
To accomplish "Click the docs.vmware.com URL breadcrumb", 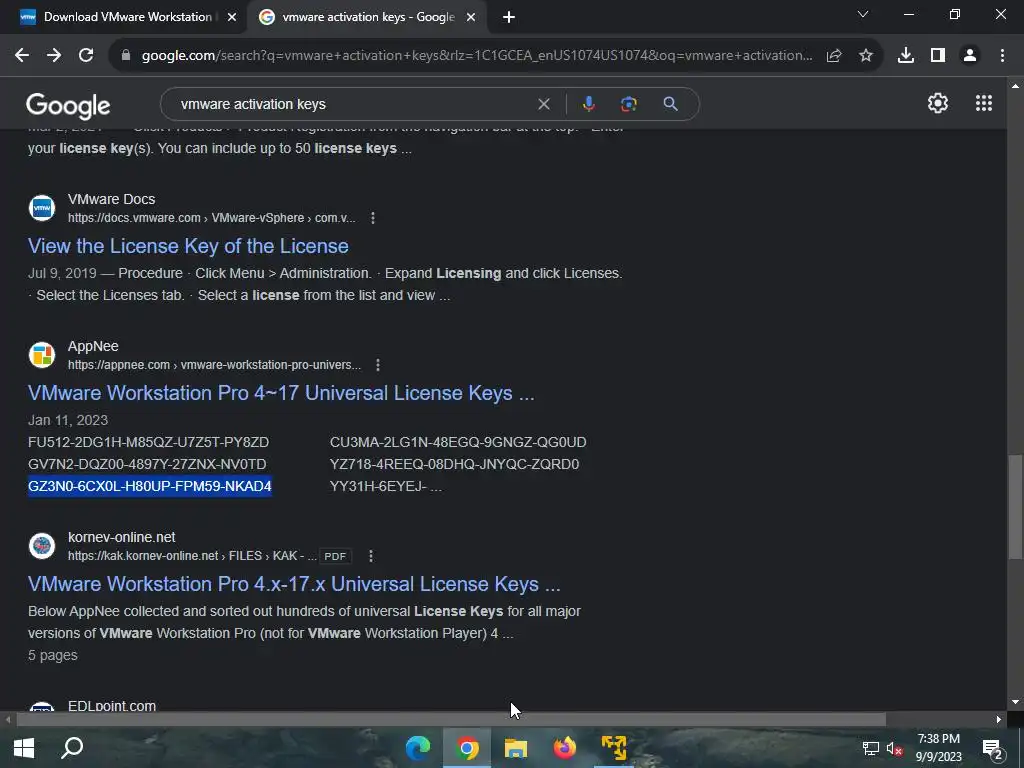I will pyautogui.click(x=212, y=218).
